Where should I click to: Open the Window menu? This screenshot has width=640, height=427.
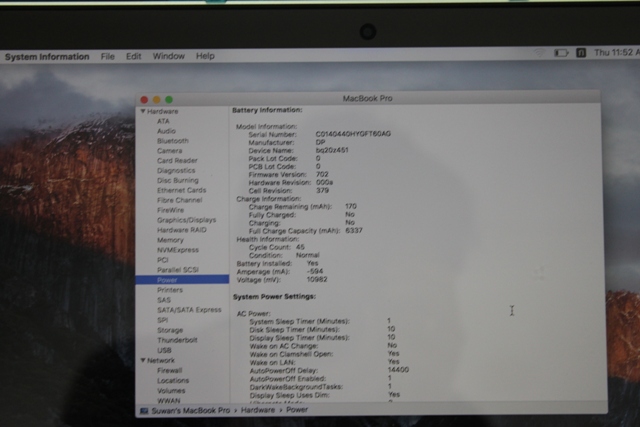point(169,56)
